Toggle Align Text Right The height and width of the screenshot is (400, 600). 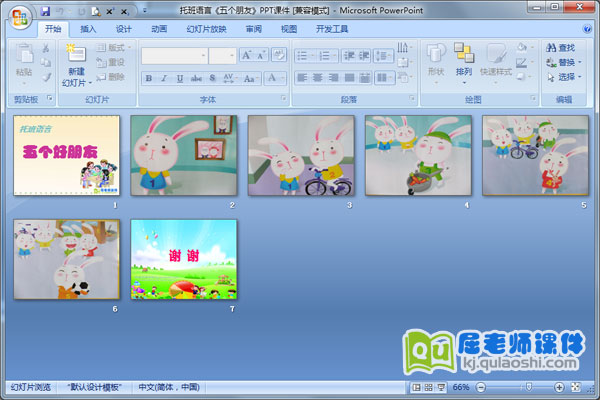[333, 78]
